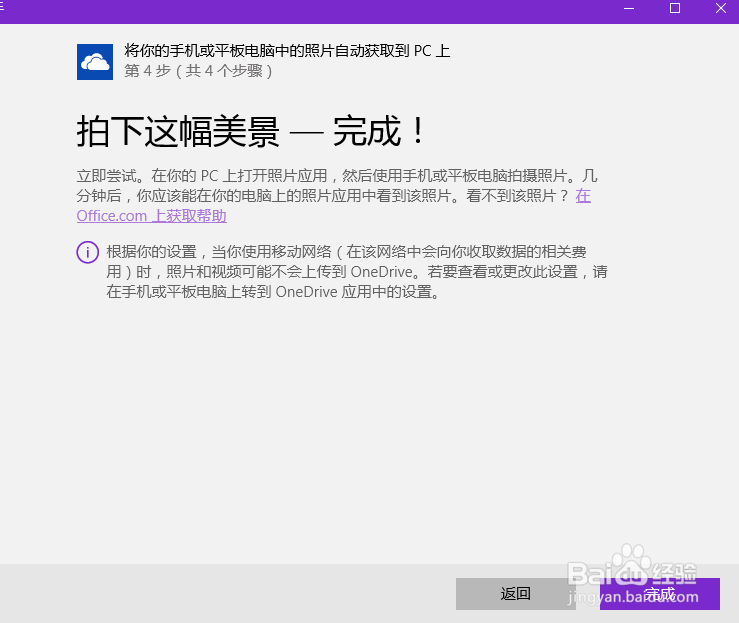Click the OneDrive cloud icon
Screen dimensions: 739x623
click(x=95, y=62)
